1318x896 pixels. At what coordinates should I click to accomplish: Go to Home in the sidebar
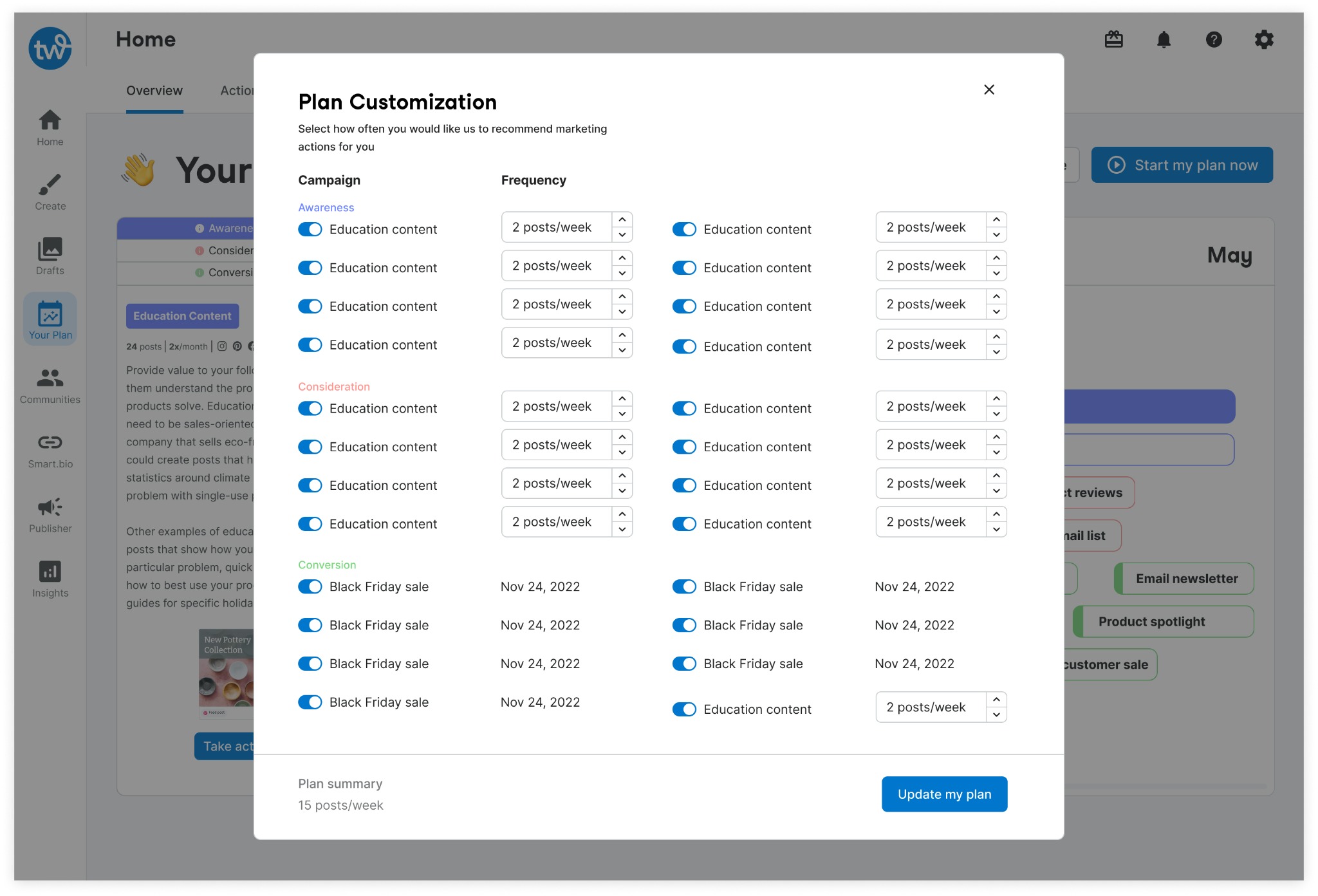[50, 127]
